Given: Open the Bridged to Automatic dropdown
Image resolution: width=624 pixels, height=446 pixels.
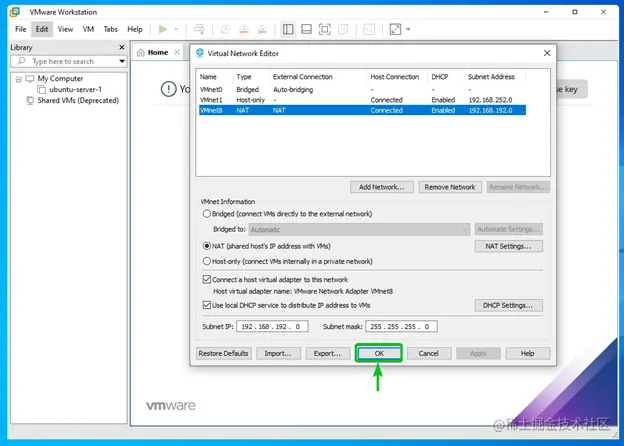Looking at the screenshot, I should 359,229.
